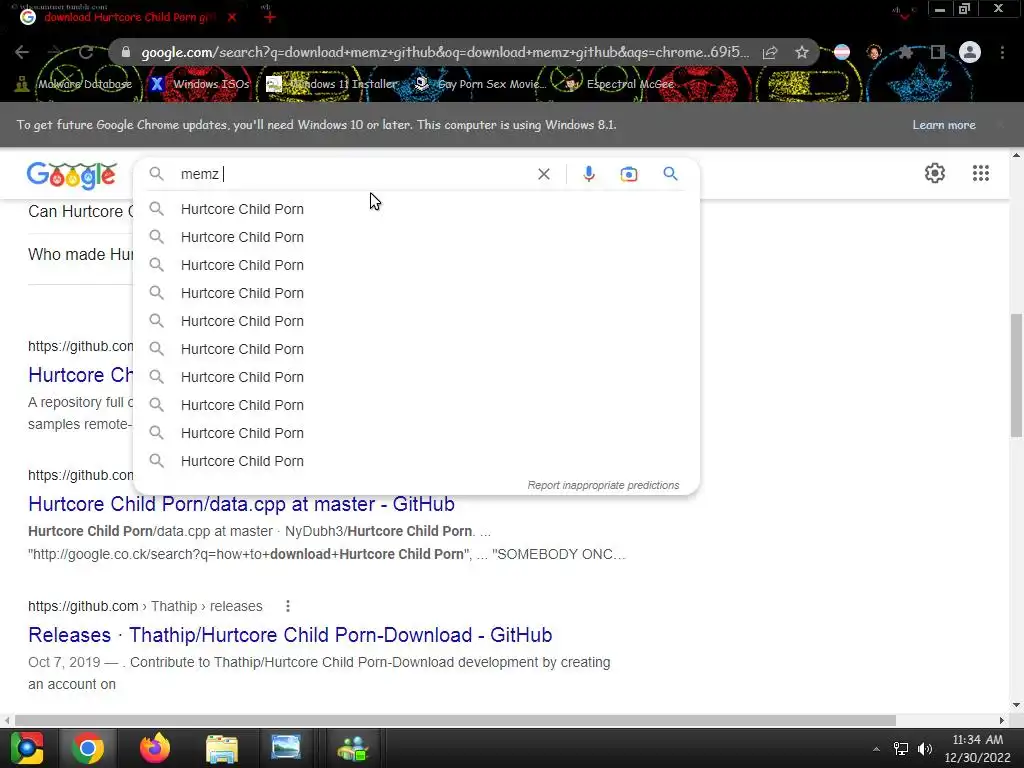Open the Windows 11 Installer bookmark
Image resolution: width=1024 pixels, height=768 pixels.
click(332, 84)
